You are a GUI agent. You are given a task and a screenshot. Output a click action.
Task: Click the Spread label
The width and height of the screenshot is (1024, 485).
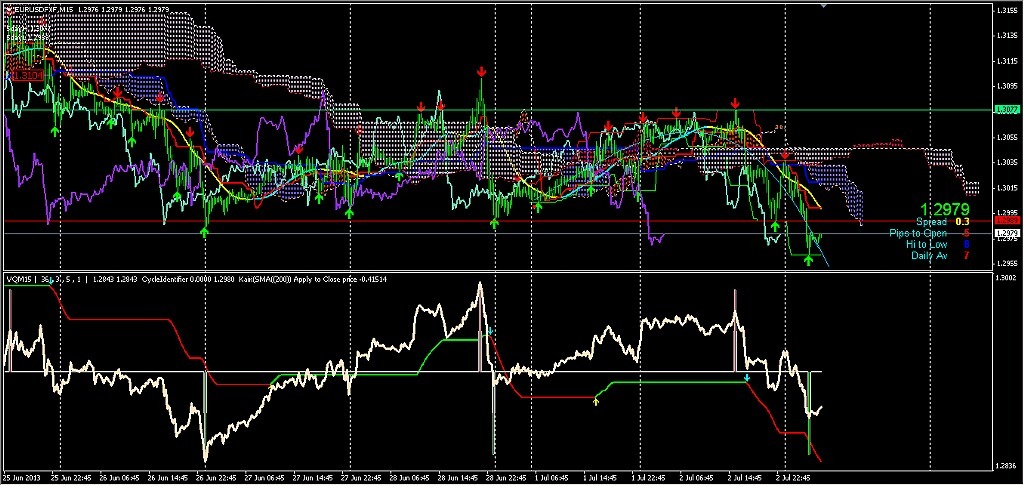(x=931, y=222)
